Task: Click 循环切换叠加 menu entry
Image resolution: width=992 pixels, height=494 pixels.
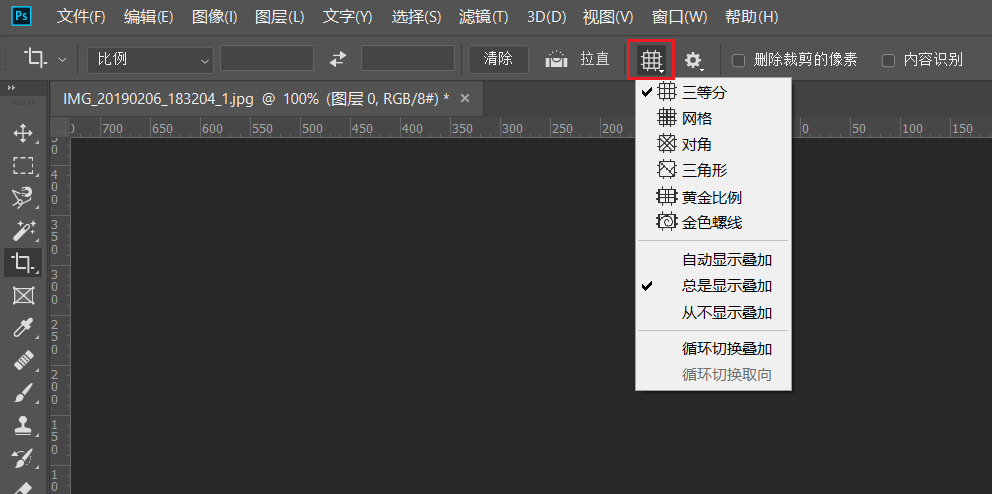Action: [713, 349]
